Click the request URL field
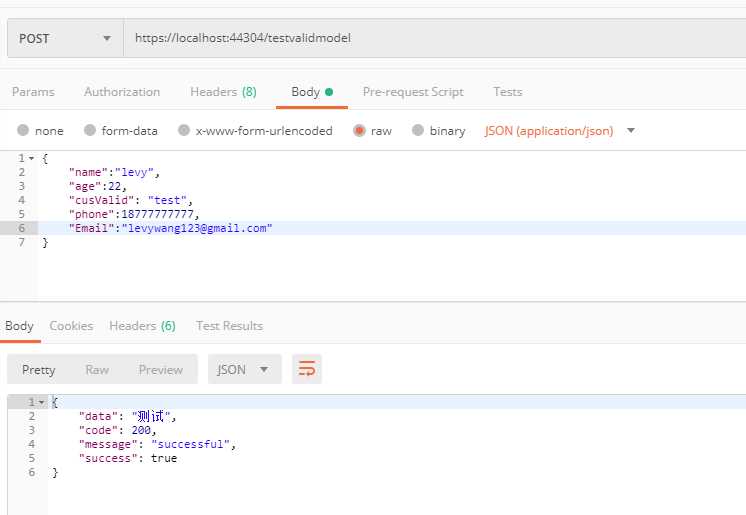 [434, 39]
